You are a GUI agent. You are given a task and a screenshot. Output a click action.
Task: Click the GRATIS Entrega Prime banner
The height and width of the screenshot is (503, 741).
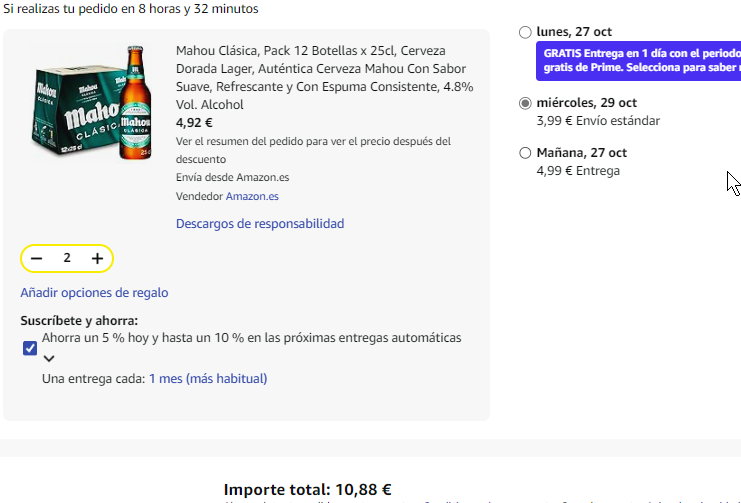click(638, 61)
